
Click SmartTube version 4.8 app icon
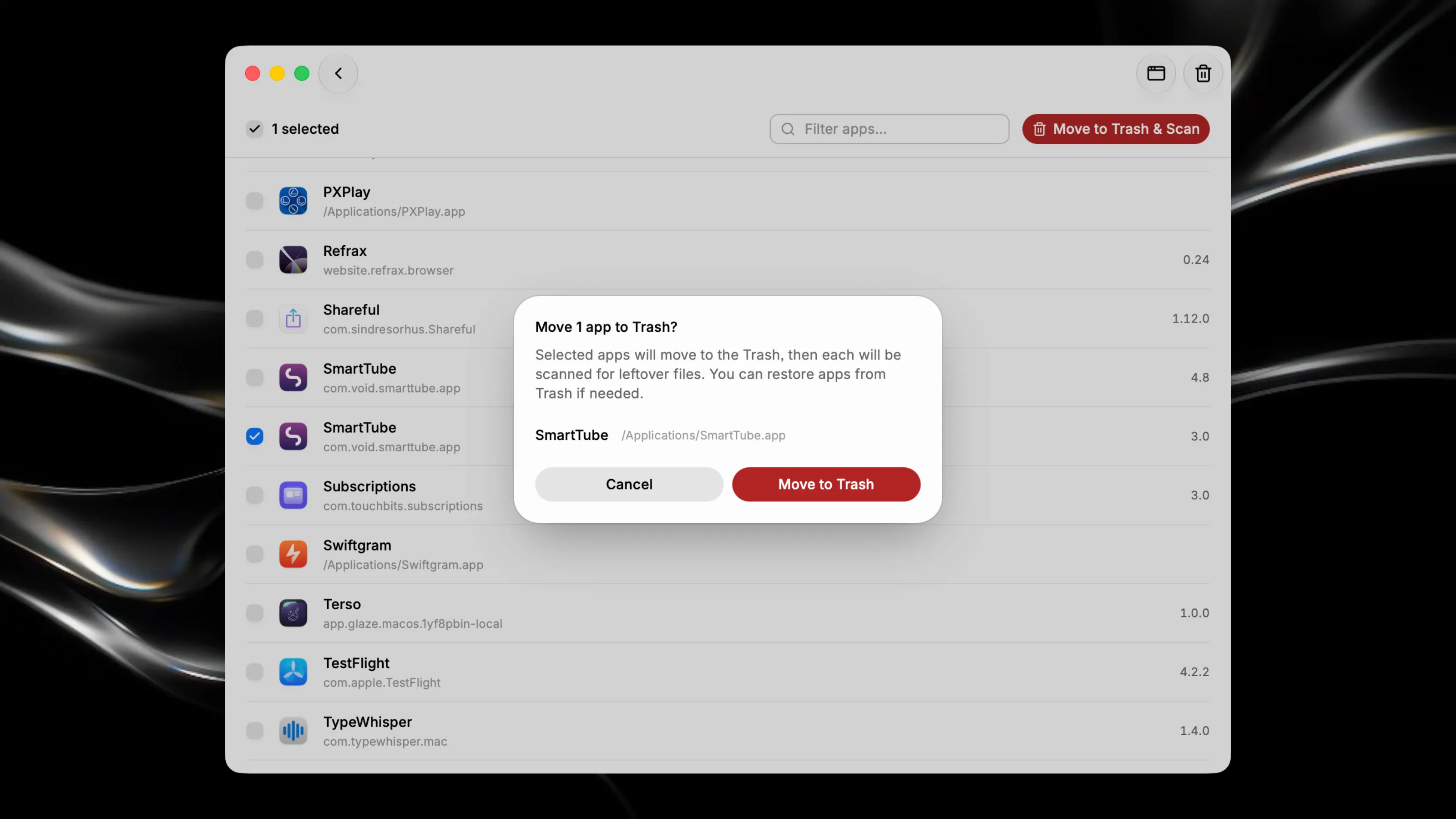pyautogui.click(x=293, y=378)
